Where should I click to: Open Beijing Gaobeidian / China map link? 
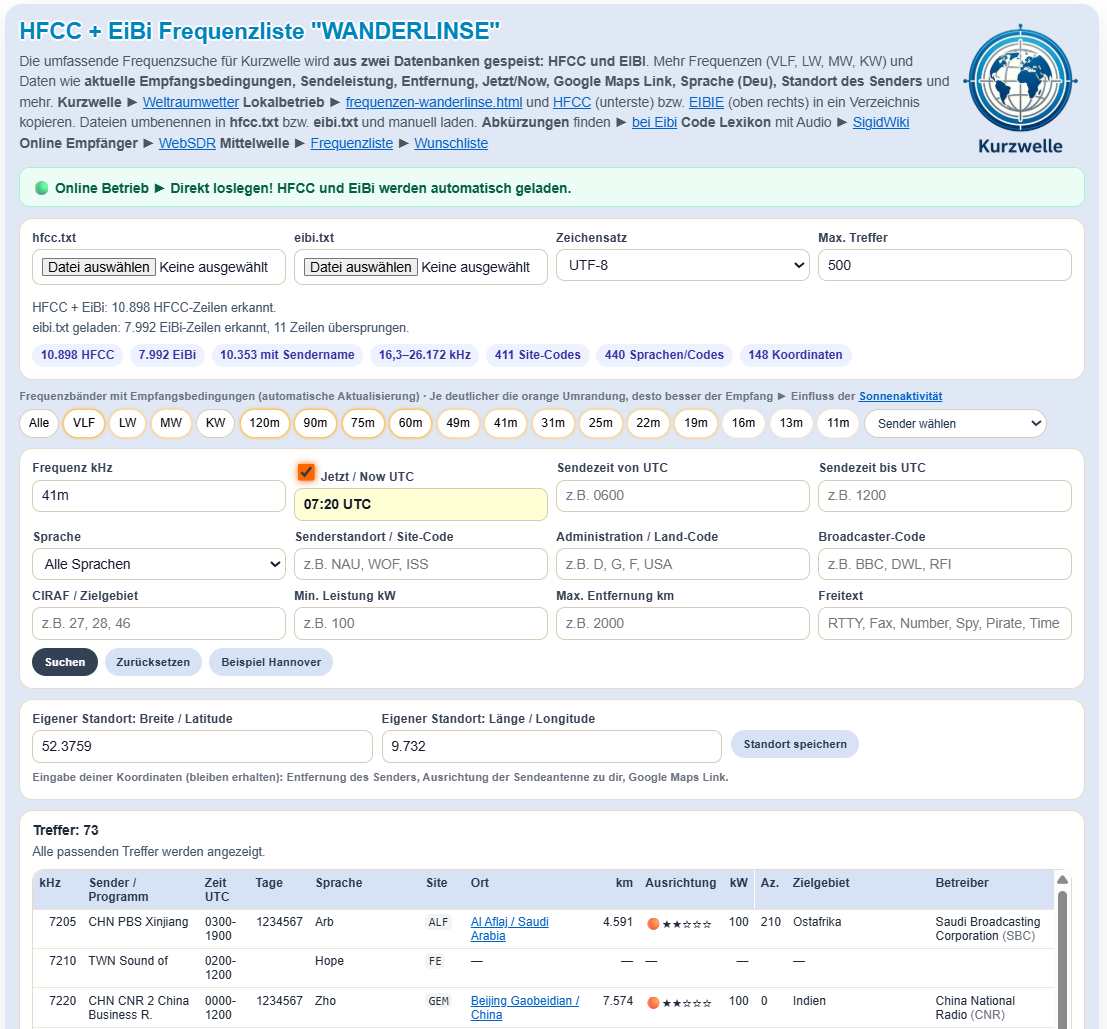click(x=525, y=1008)
